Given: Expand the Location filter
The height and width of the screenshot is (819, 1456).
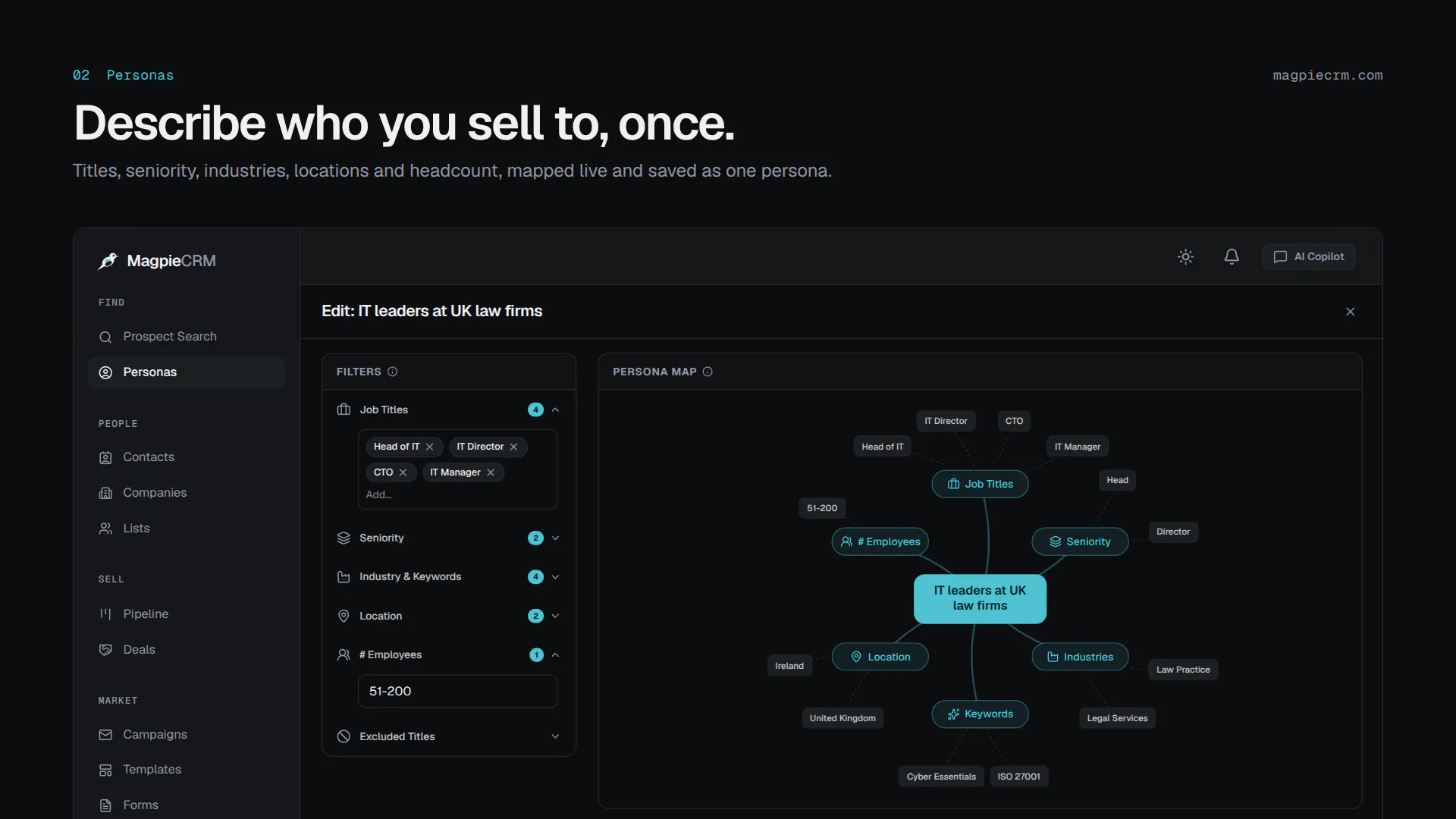Looking at the screenshot, I should pos(555,616).
